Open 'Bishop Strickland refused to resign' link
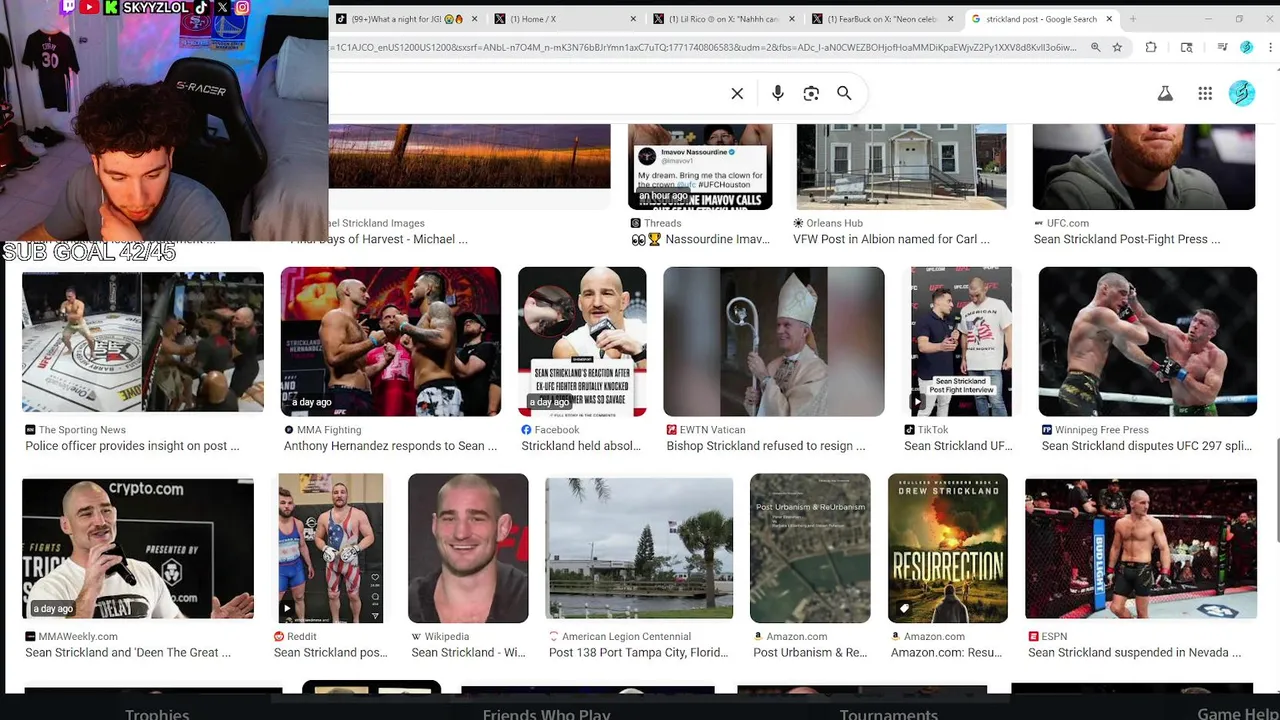The width and height of the screenshot is (1280, 720). 766,446
